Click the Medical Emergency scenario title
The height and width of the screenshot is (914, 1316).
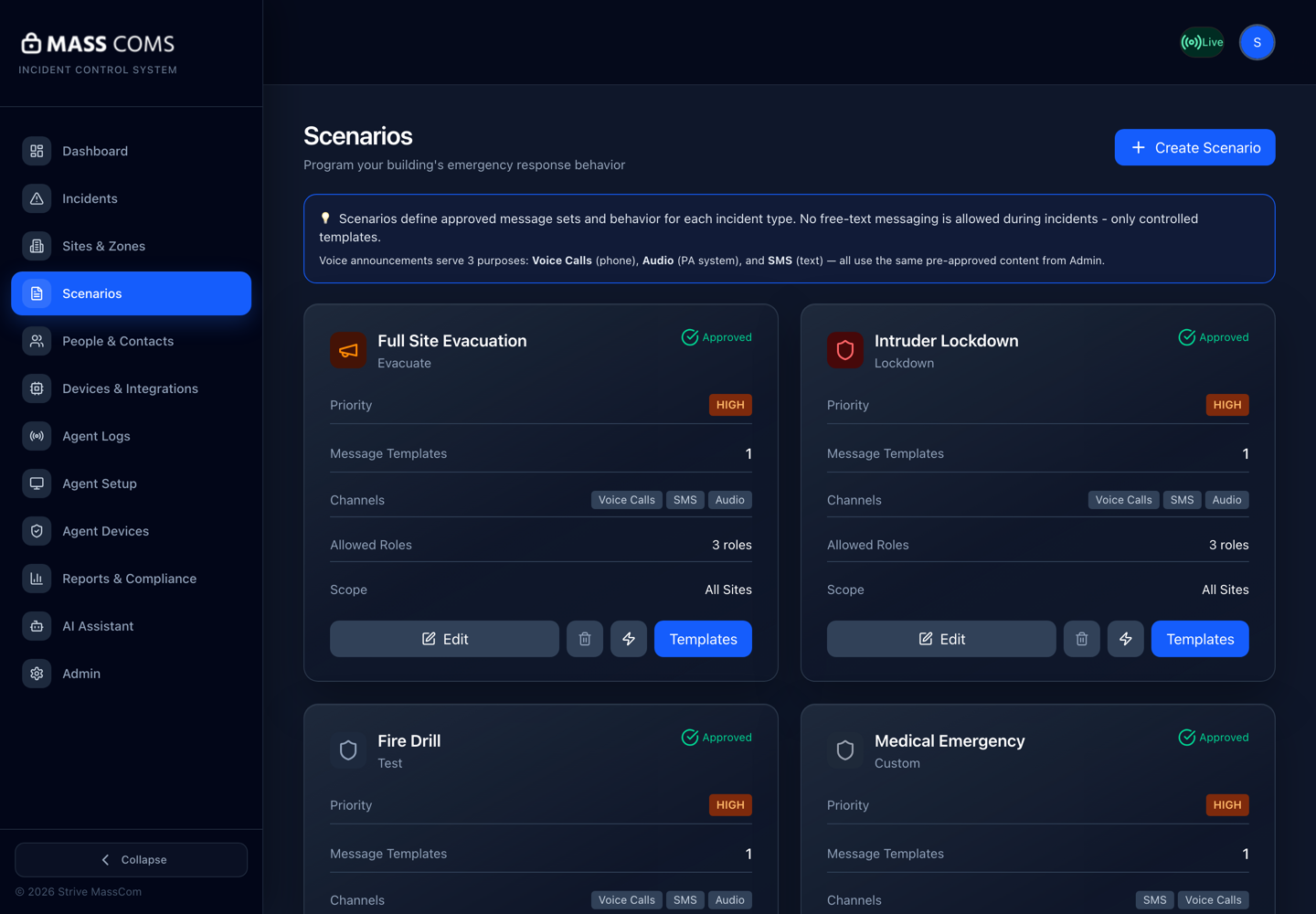pyautogui.click(x=950, y=741)
